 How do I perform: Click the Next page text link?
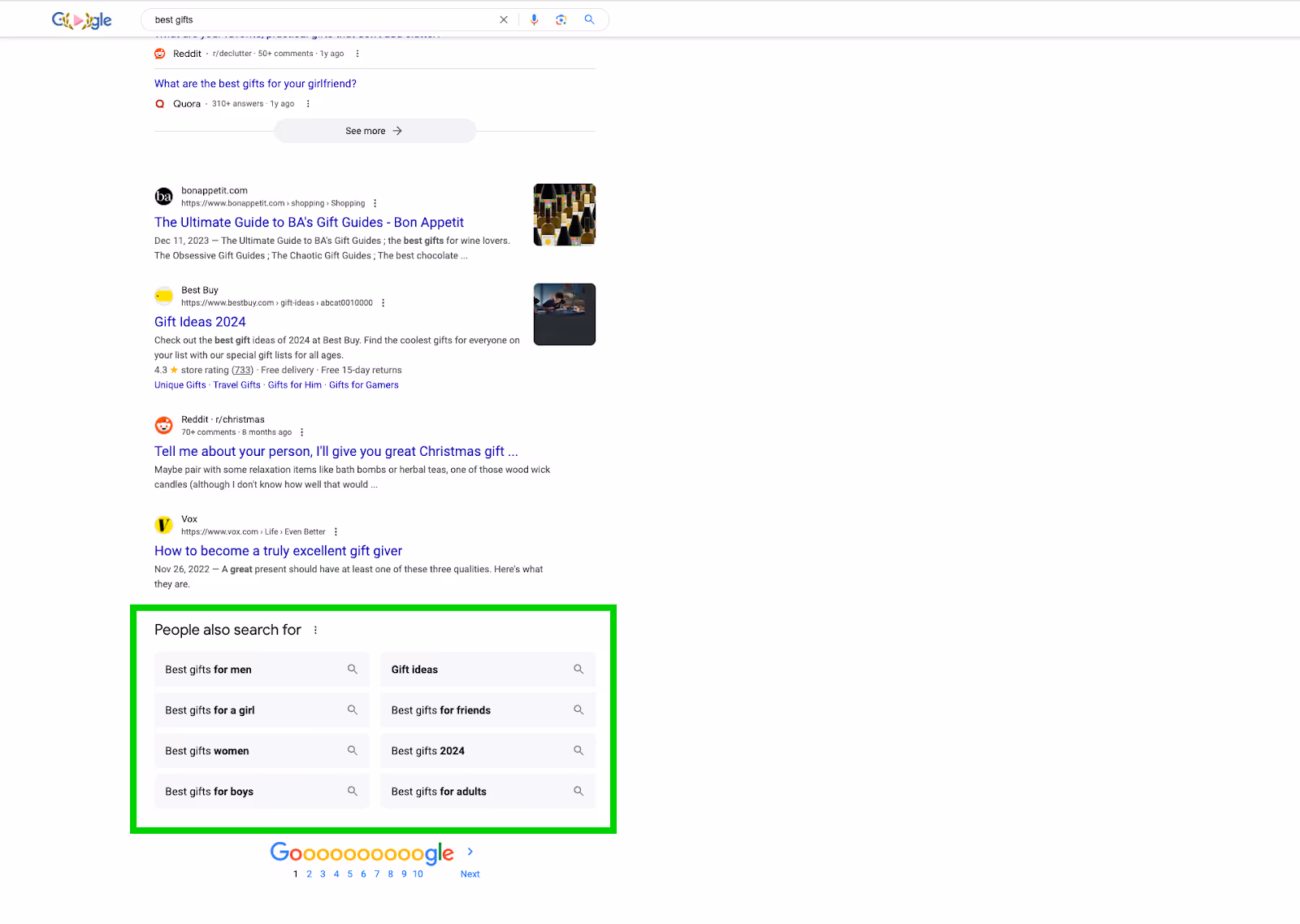470,874
